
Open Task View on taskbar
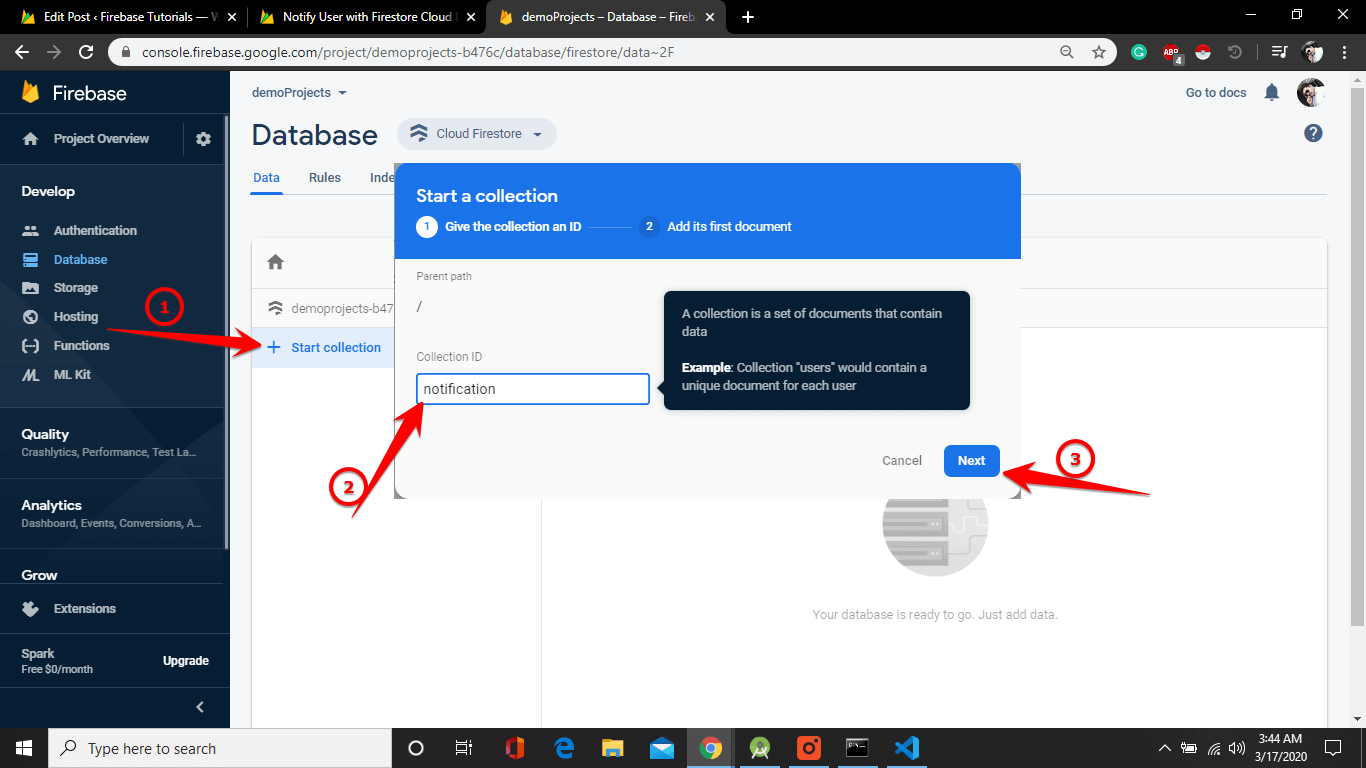(x=464, y=748)
